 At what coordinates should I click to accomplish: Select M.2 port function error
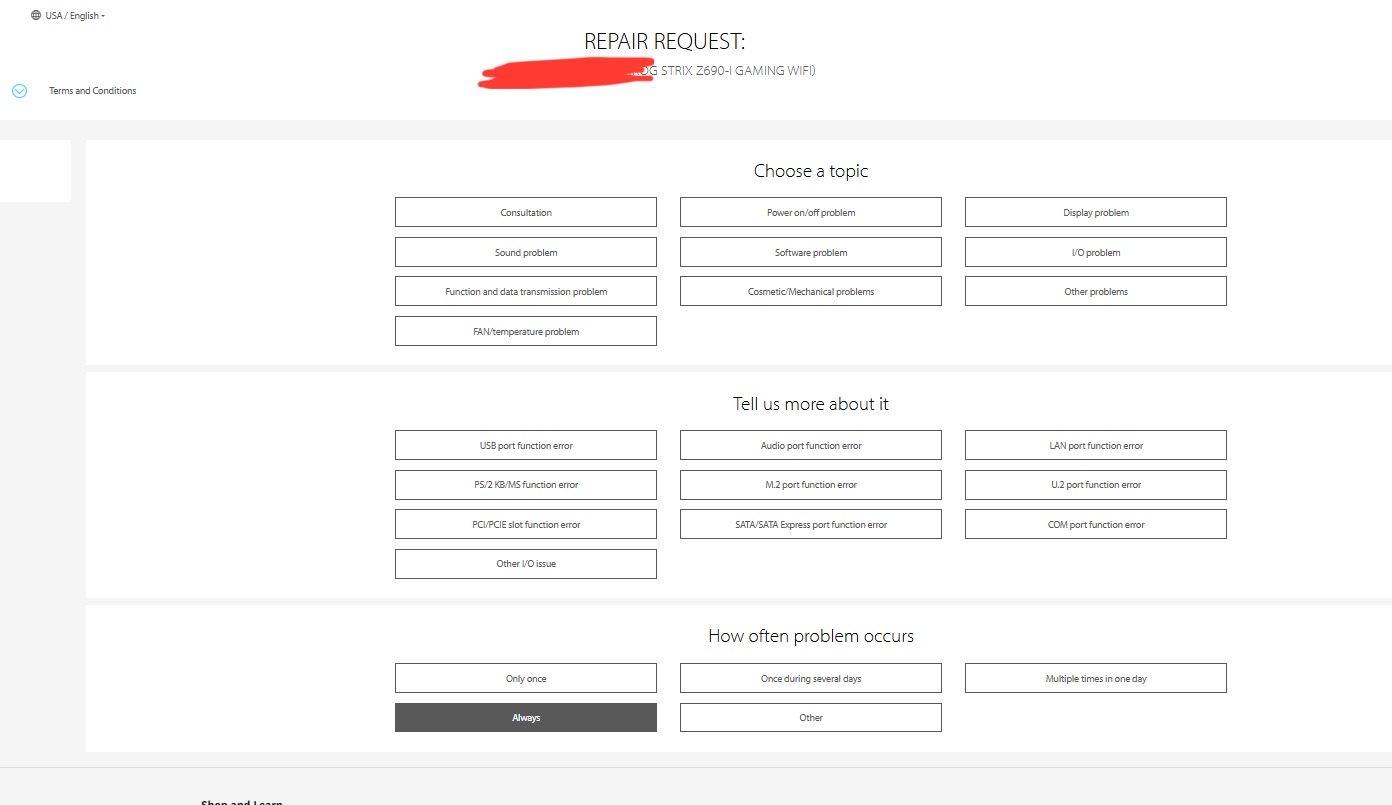pyautogui.click(x=811, y=484)
